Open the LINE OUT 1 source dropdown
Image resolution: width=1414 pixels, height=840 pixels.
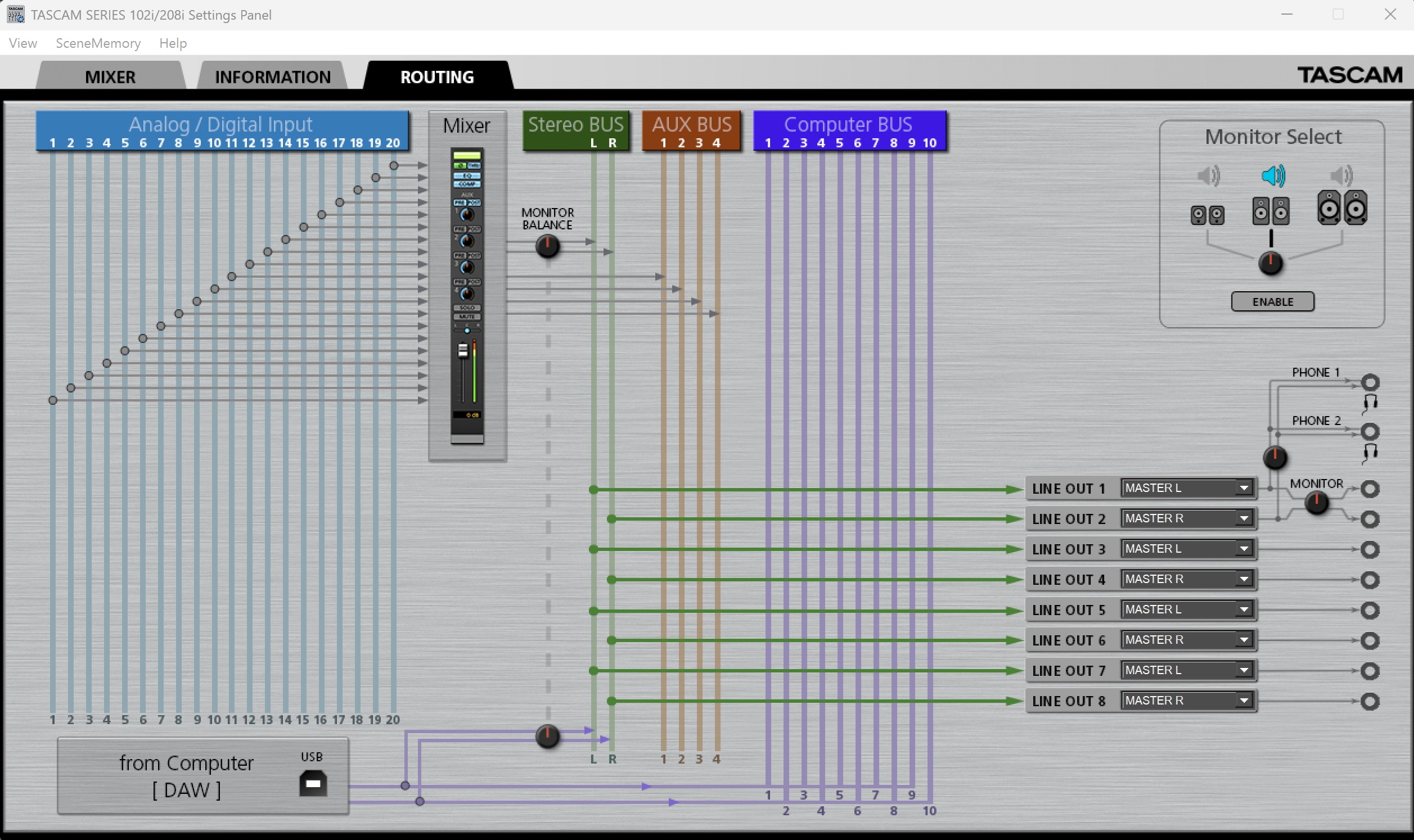point(1187,488)
